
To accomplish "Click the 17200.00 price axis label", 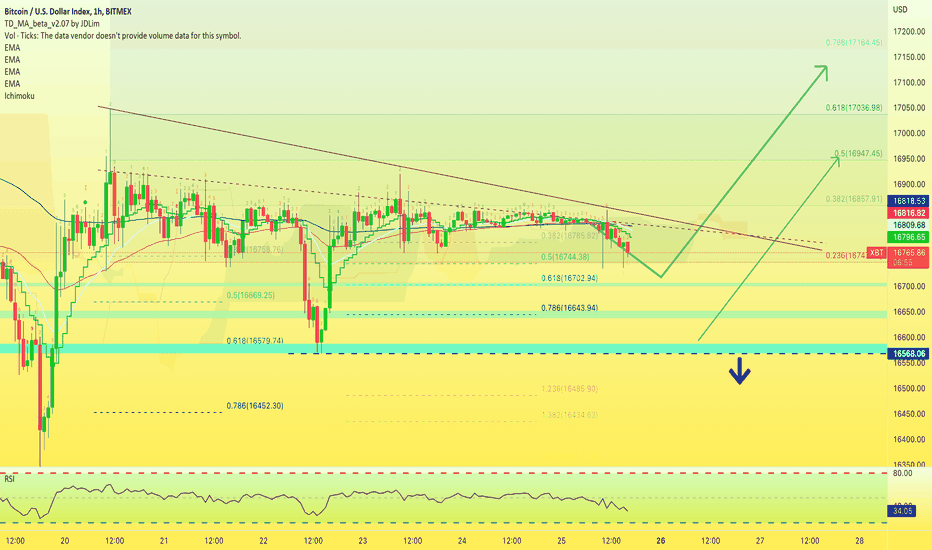I will coord(909,32).
